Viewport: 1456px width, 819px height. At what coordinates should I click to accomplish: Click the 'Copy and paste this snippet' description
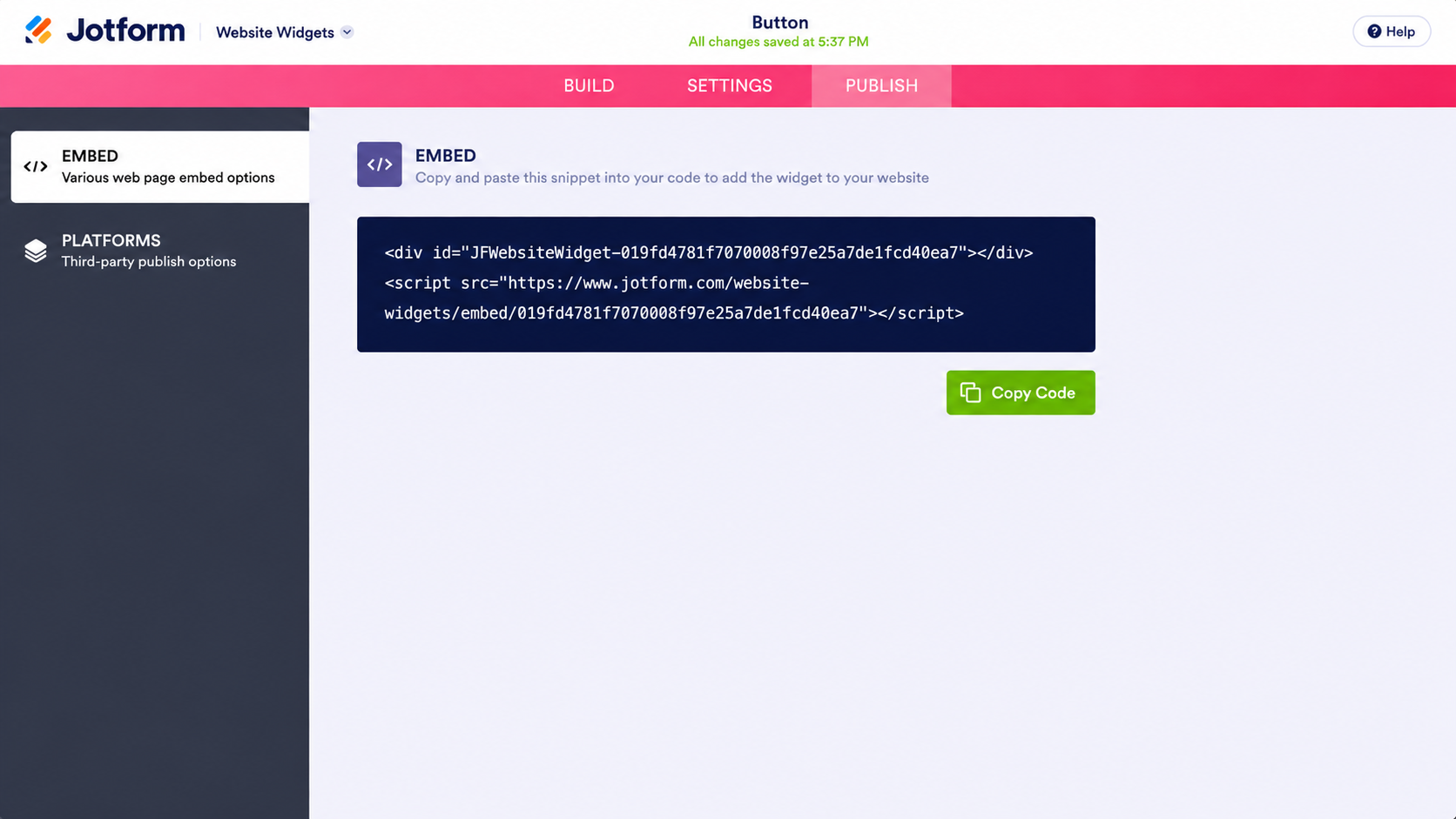pyautogui.click(x=671, y=178)
